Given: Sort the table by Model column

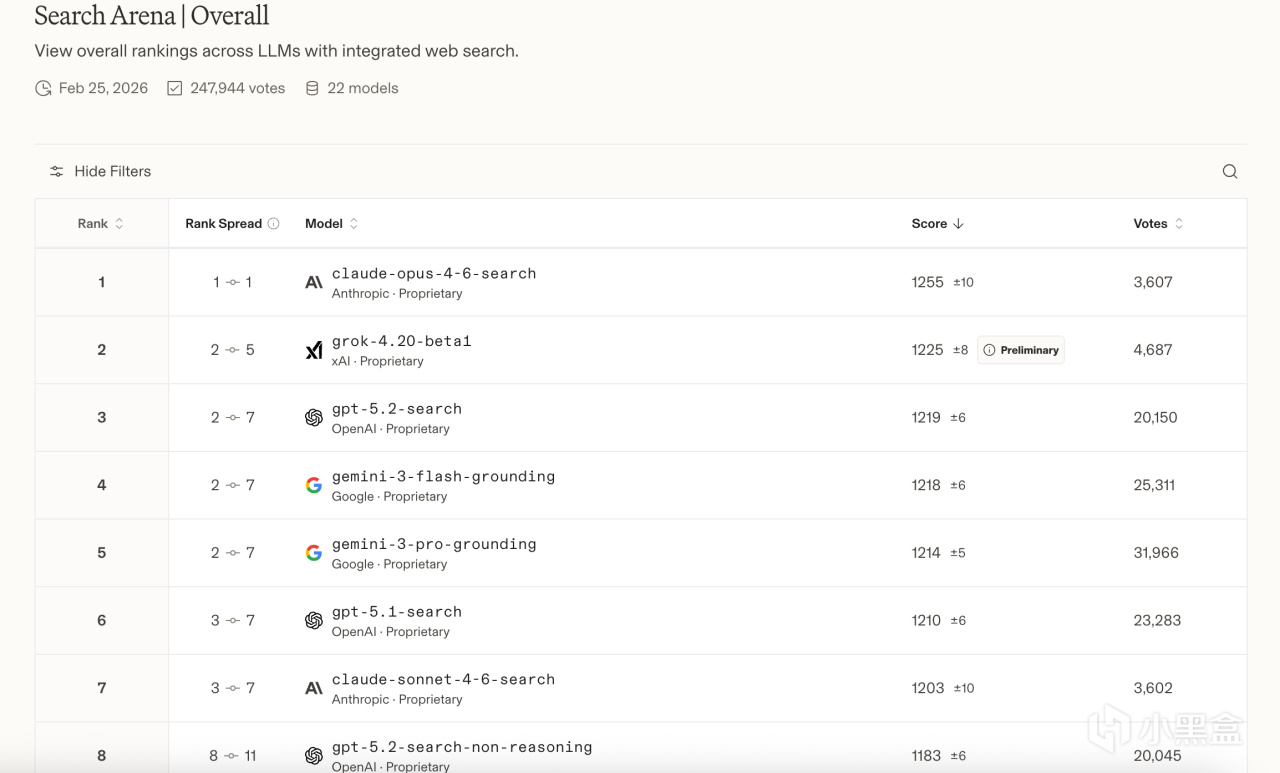Looking at the screenshot, I should coord(331,224).
